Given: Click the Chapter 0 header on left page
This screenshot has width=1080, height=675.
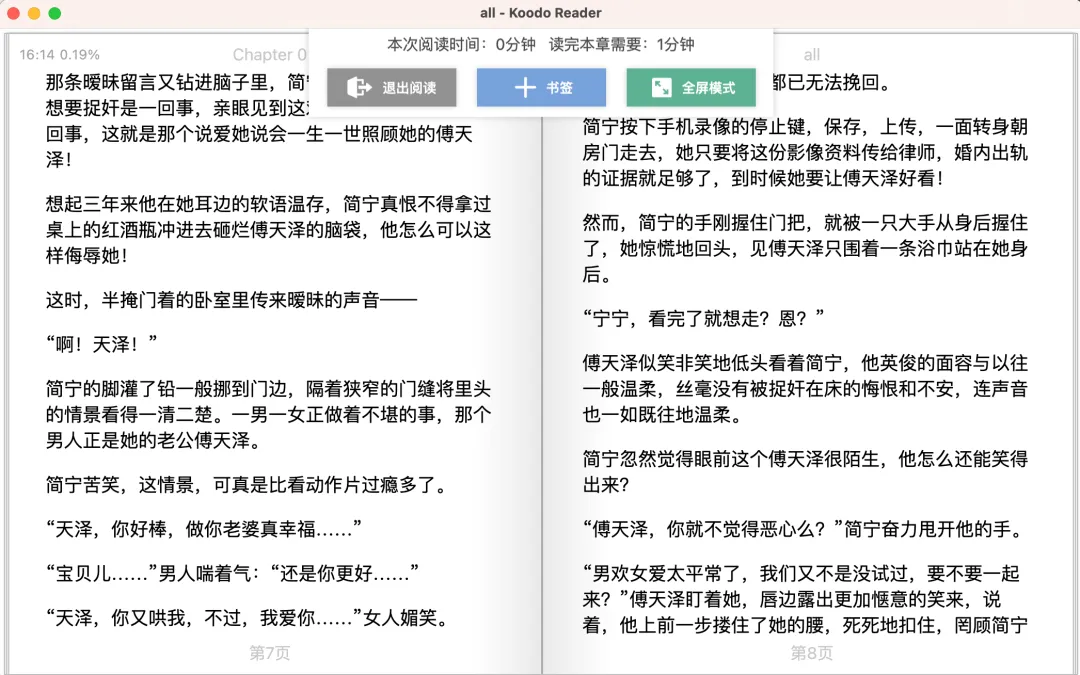Looking at the screenshot, I should click(269, 54).
